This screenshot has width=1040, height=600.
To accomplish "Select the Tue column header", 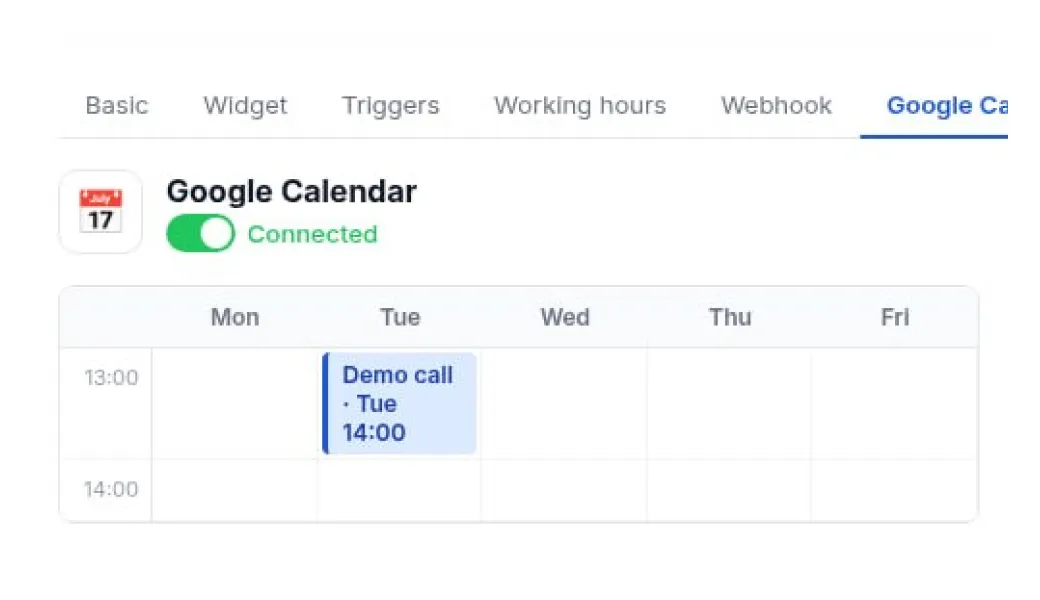I will 400,317.
